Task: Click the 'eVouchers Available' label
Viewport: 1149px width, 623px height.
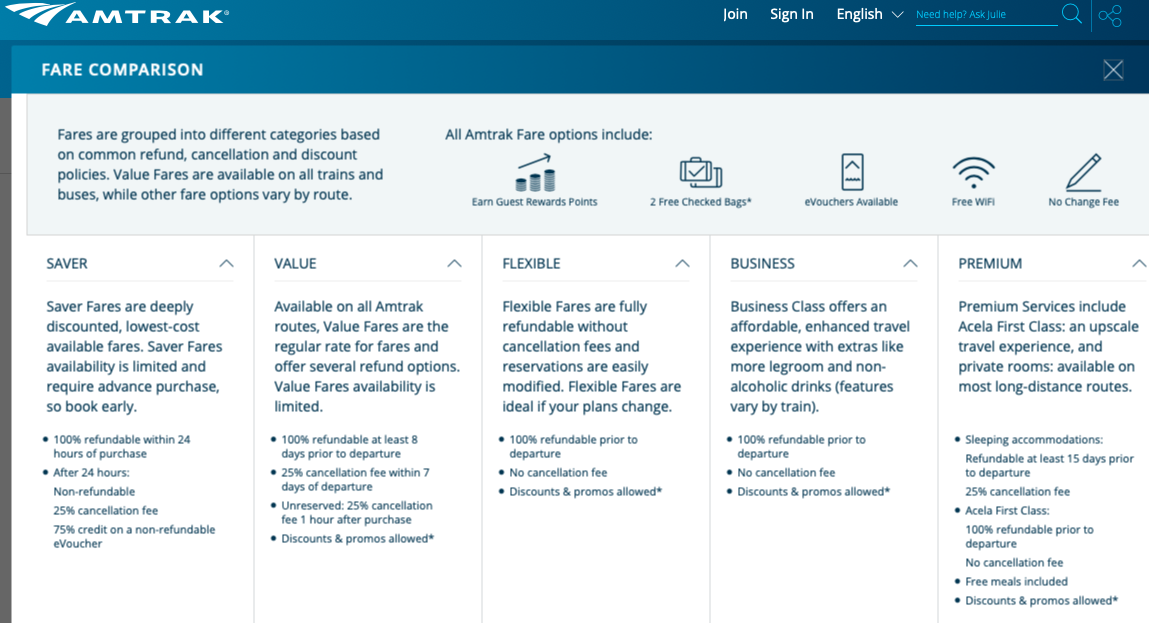Action: [851, 202]
